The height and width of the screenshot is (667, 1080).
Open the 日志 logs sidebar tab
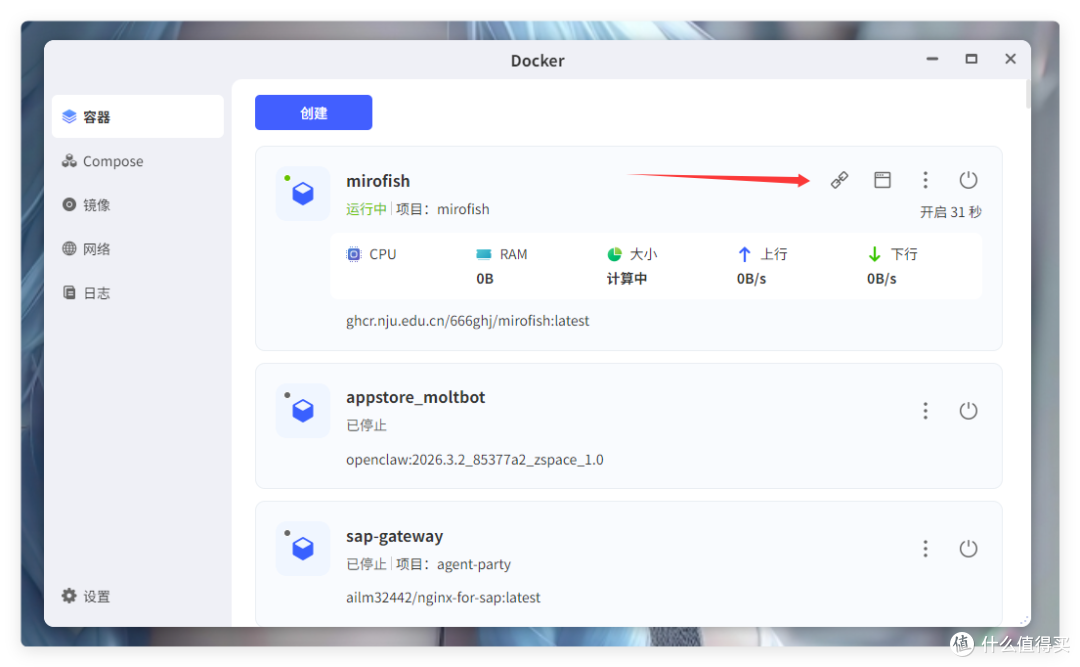coord(138,293)
